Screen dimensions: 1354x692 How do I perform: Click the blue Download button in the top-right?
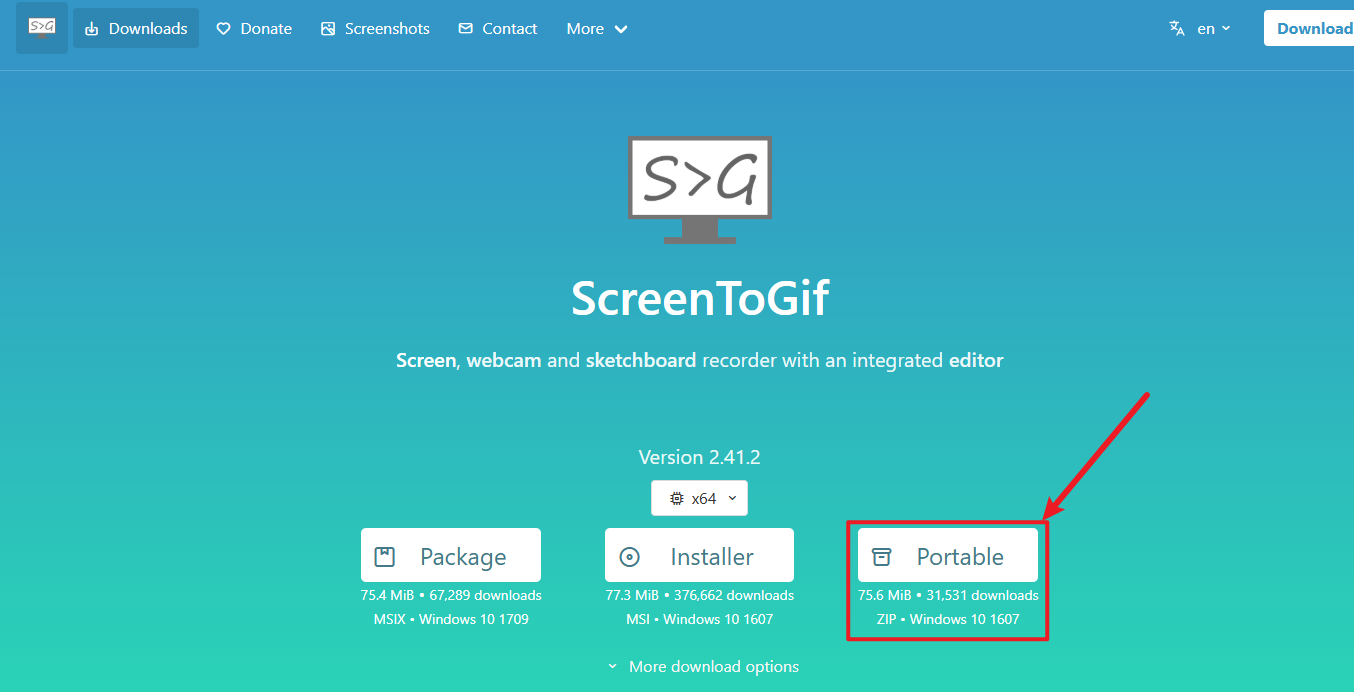1315,28
